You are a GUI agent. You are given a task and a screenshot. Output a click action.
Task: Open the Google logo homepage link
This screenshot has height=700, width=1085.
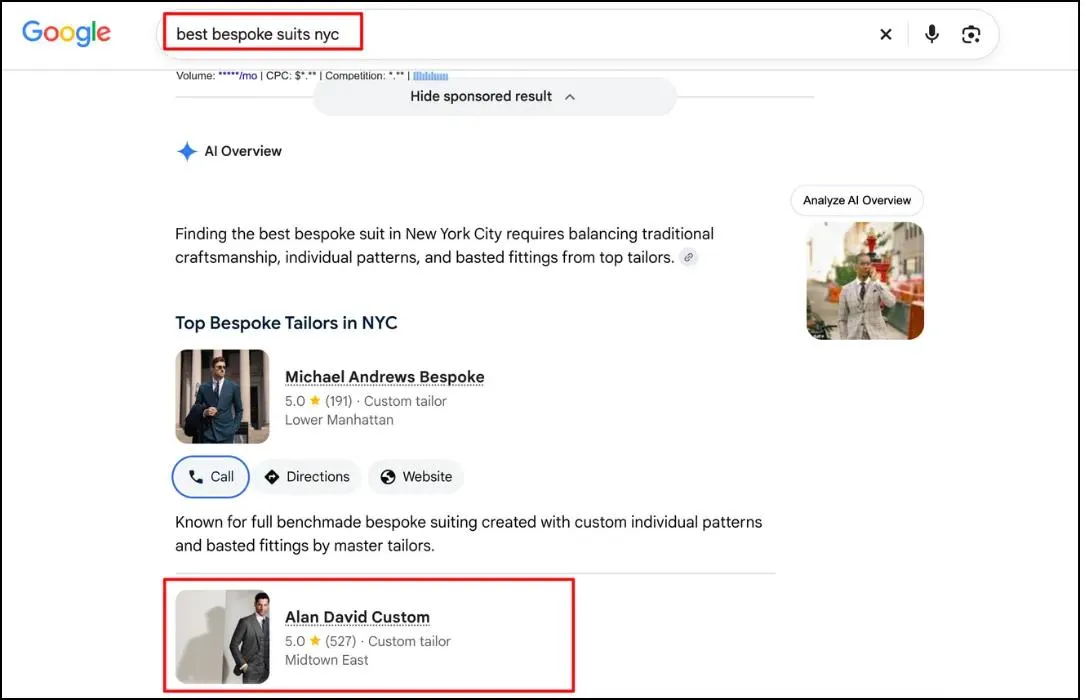[66, 33]
